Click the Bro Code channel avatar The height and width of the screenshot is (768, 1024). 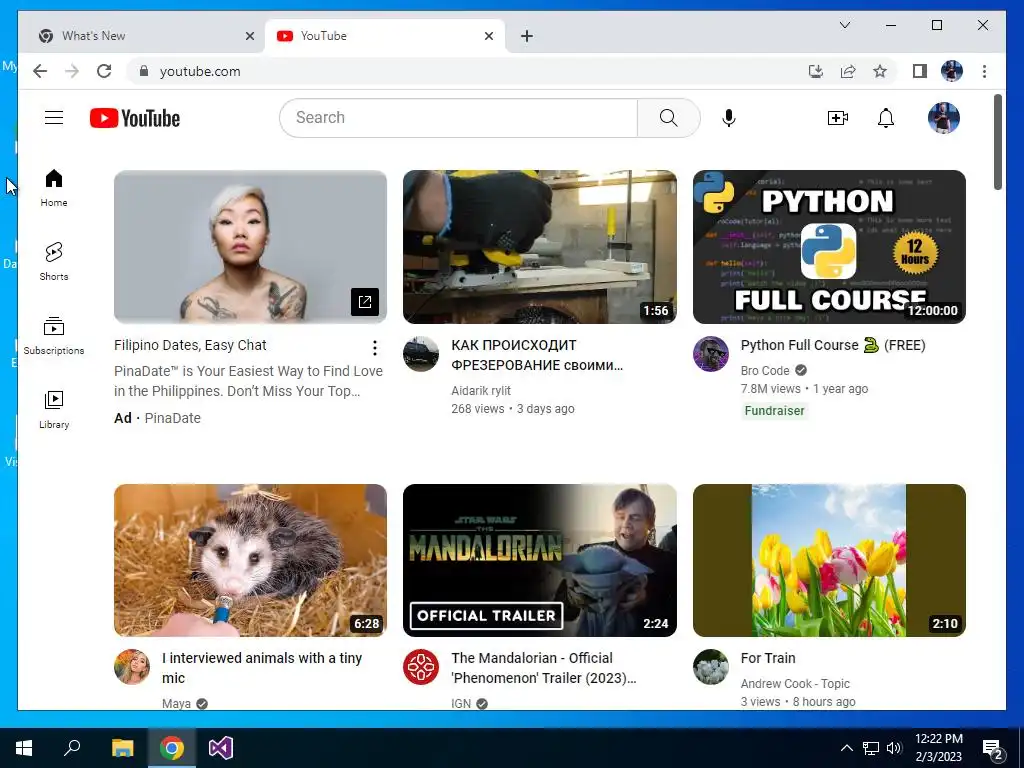tap(711, 354)
